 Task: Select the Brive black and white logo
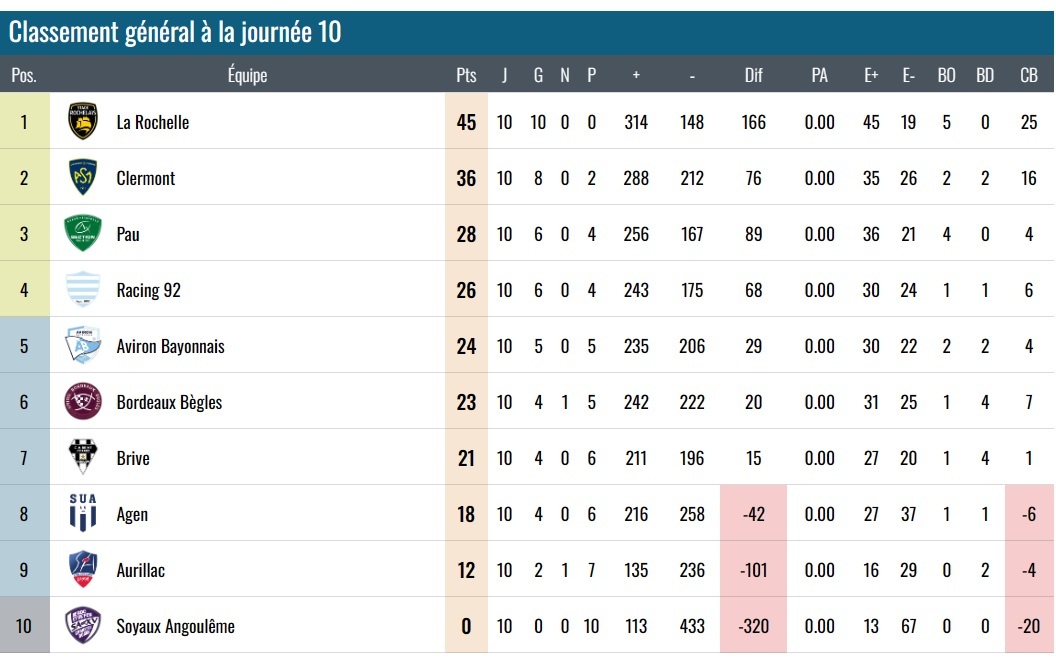click(83, 458)
